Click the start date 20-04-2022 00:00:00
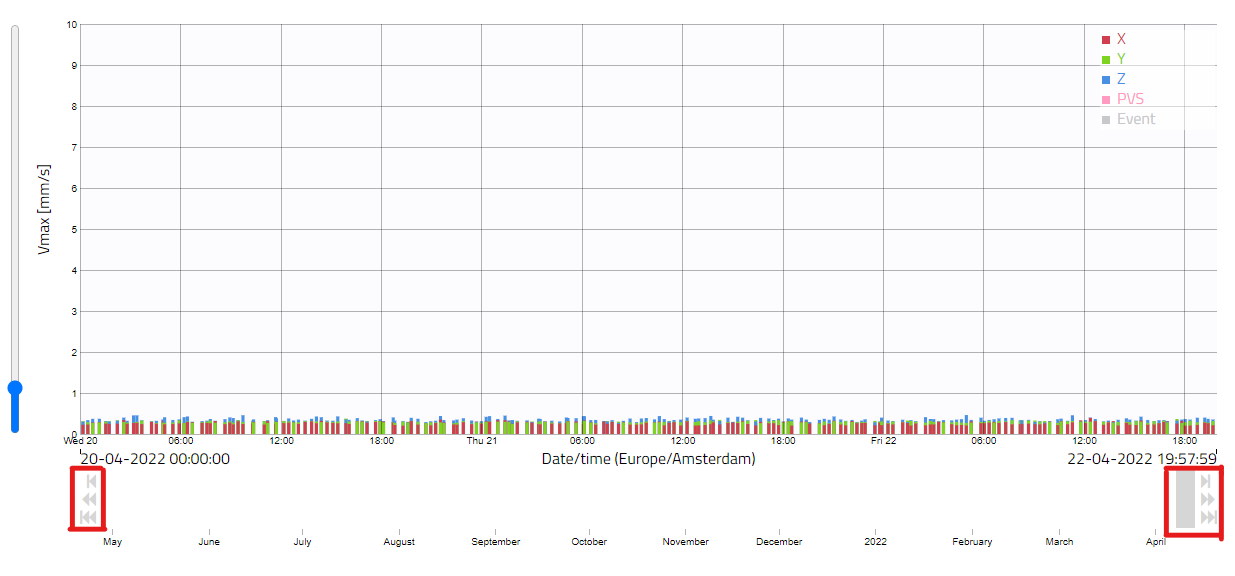The width and height of the screenshot is (1235, 576). click(155, 459)
